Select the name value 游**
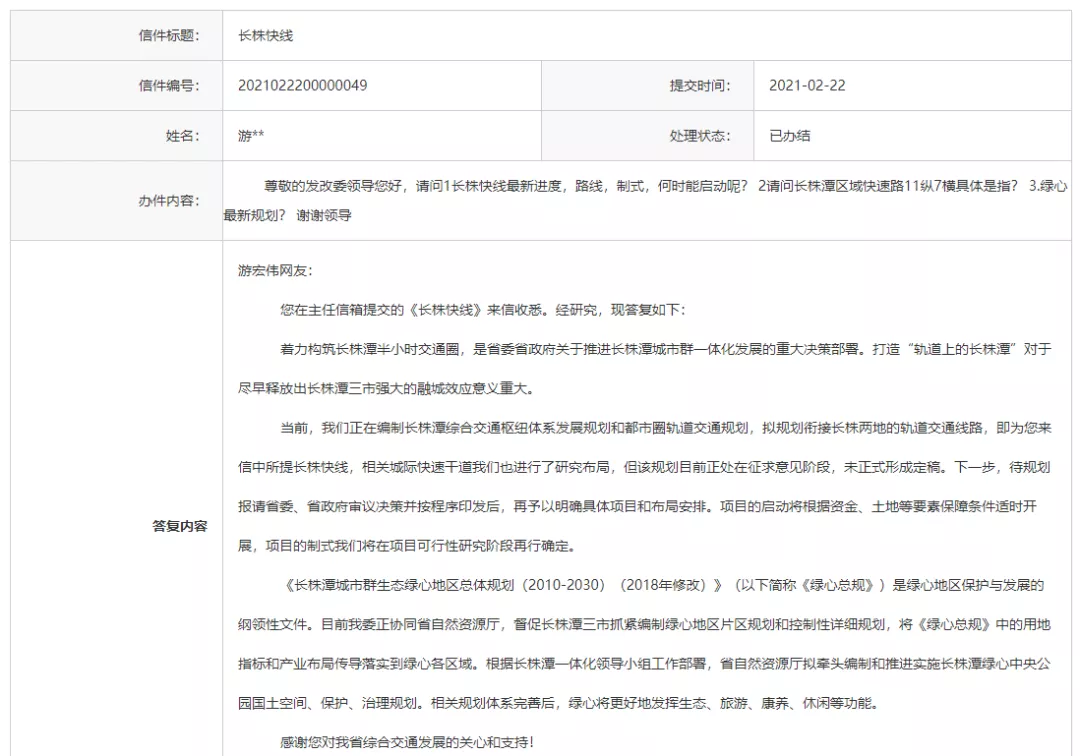The image size is (1080, 756). pos(251,136)
